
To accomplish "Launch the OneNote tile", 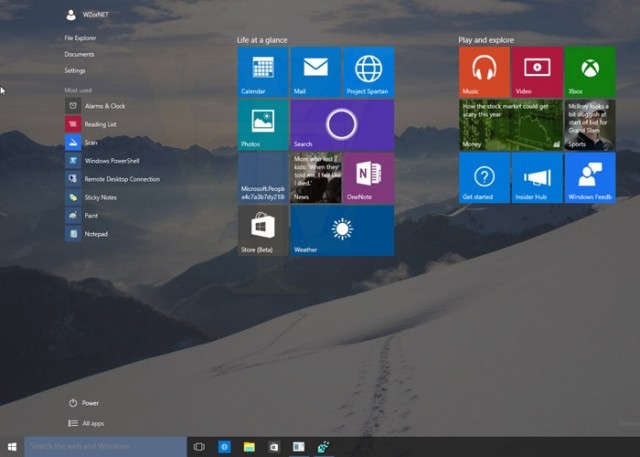I will click(369, 177).
